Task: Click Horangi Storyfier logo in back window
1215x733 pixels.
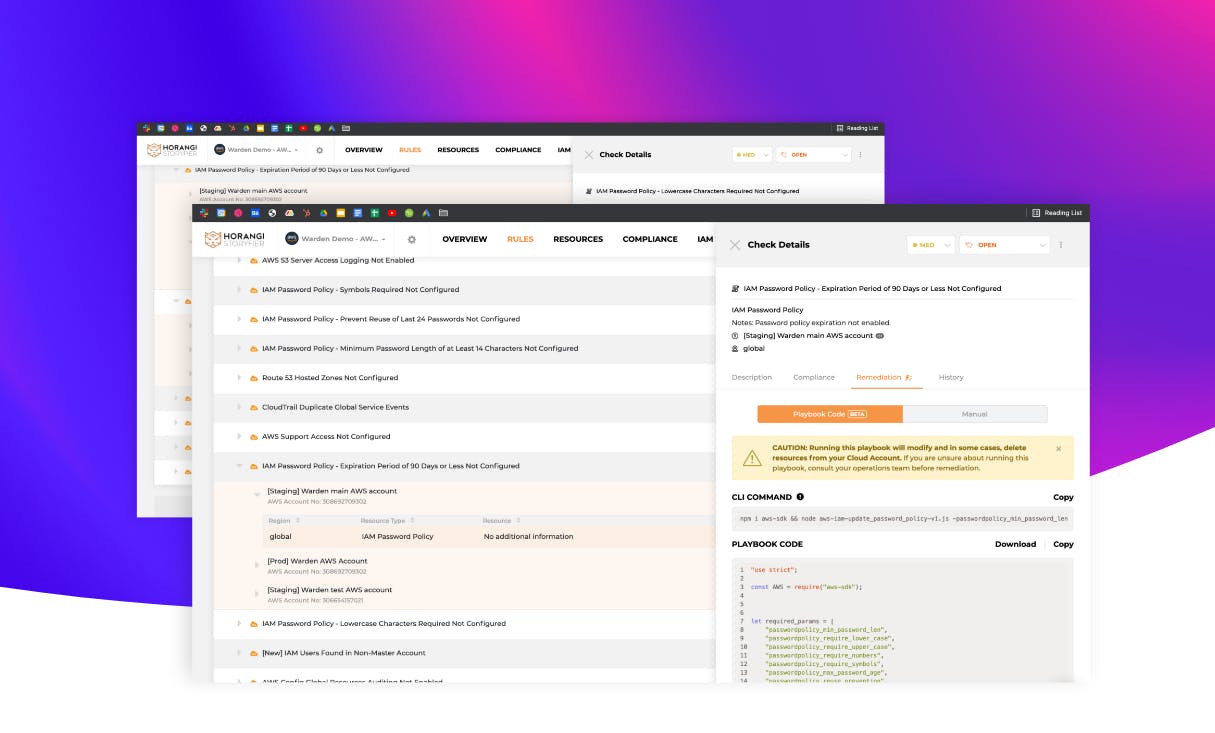Action: [173, 150]
